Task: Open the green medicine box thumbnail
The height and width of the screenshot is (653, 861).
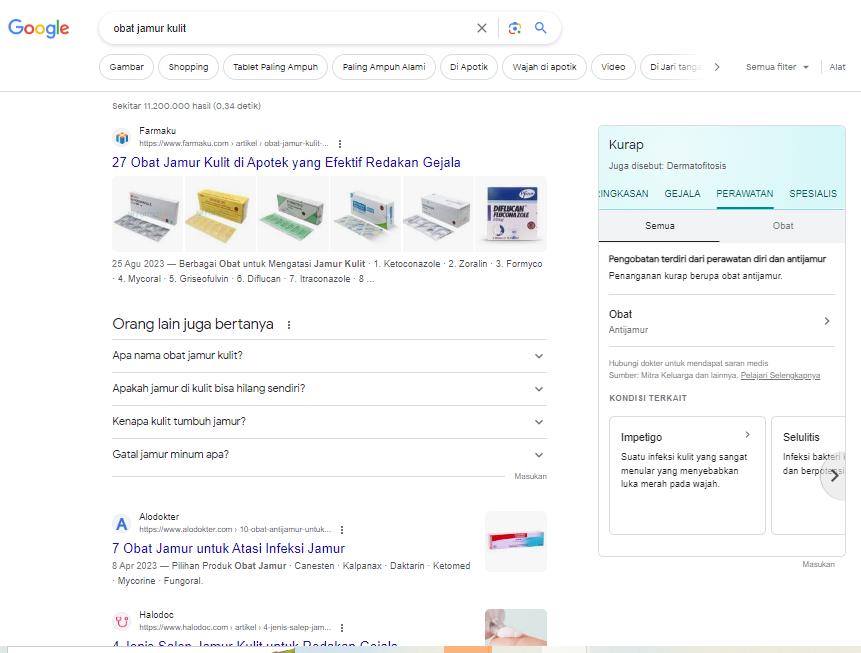Action: tap(293, 214)
